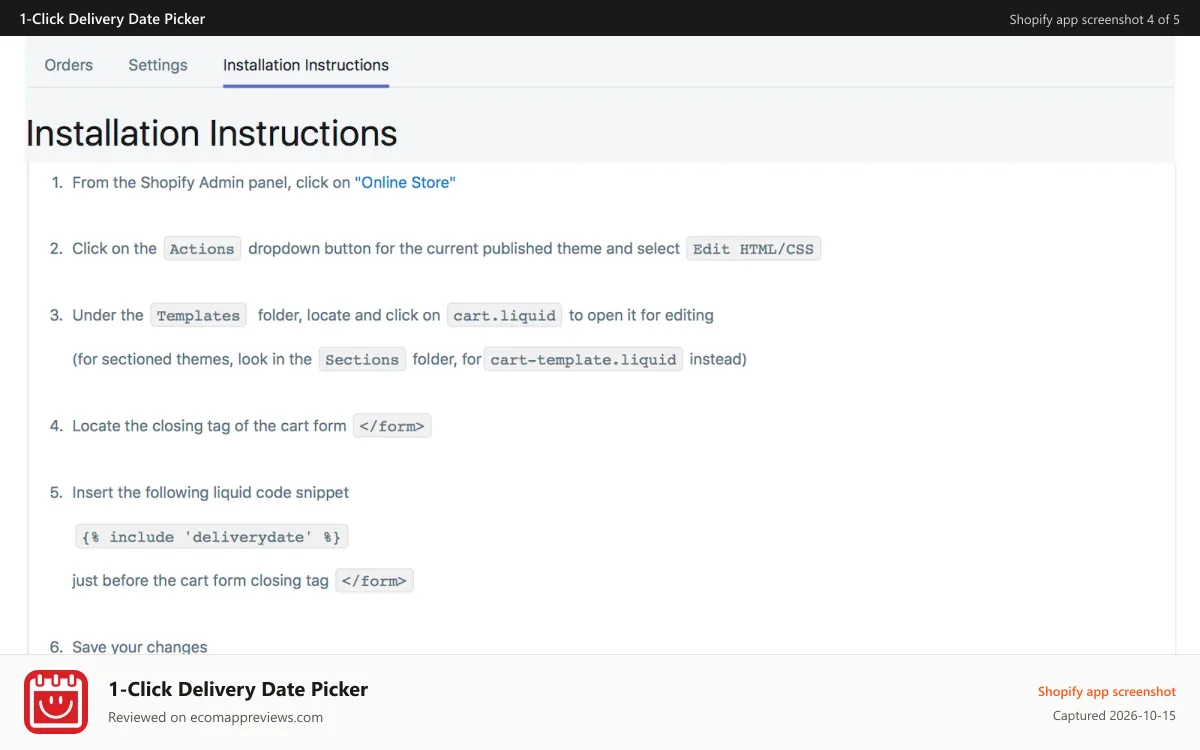Click the 1-Click Delivery Date Picker footer title

click(238, 689)
